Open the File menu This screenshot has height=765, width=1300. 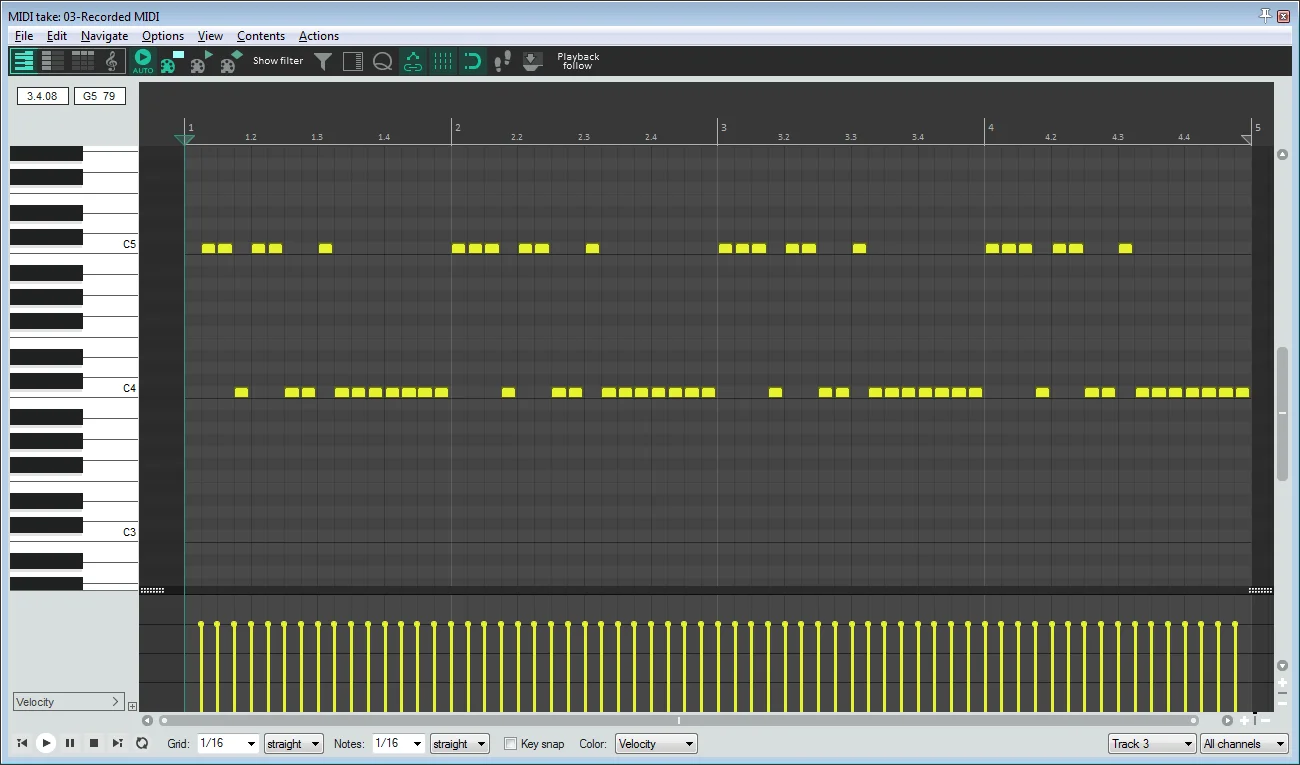click(x=24, y=36)
